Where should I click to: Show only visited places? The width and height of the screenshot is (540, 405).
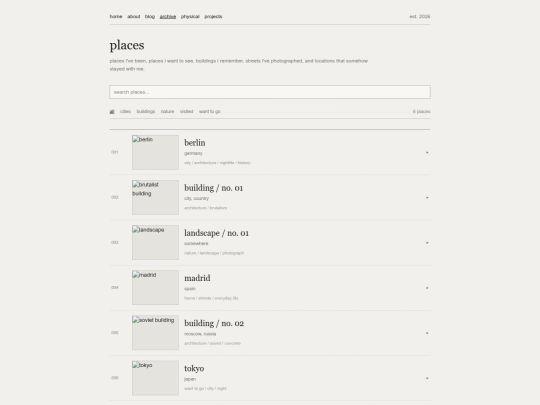point(186,112)
